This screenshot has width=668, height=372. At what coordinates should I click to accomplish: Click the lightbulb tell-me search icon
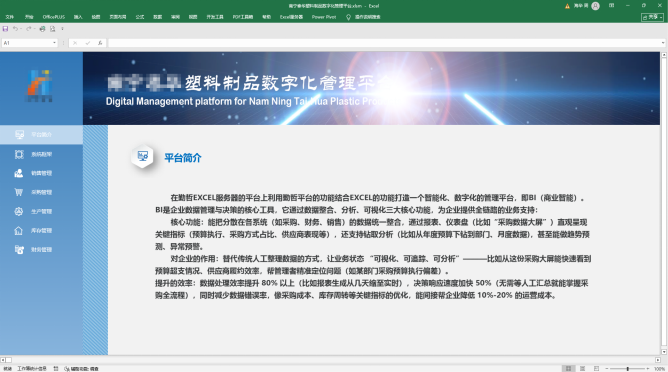click(348, 17)
